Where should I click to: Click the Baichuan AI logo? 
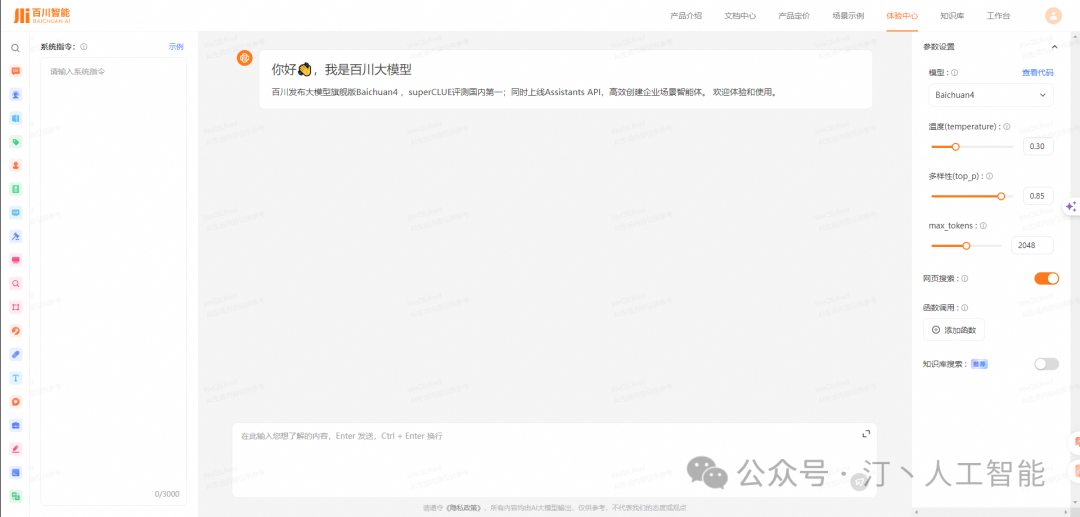pyautogui.click(x=41, y=15)
